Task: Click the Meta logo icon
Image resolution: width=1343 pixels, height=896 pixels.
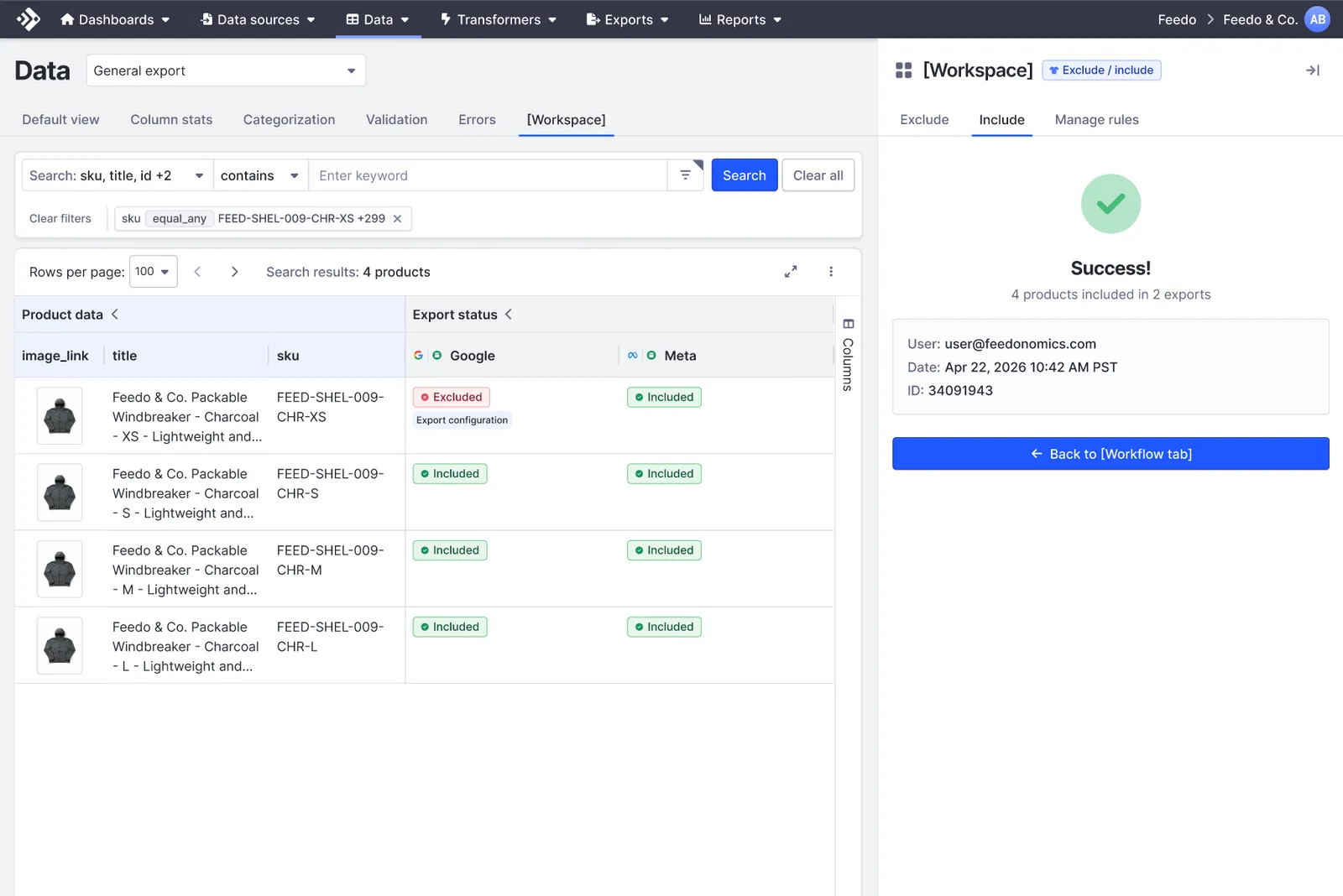Action: click(x=633, y=356)
